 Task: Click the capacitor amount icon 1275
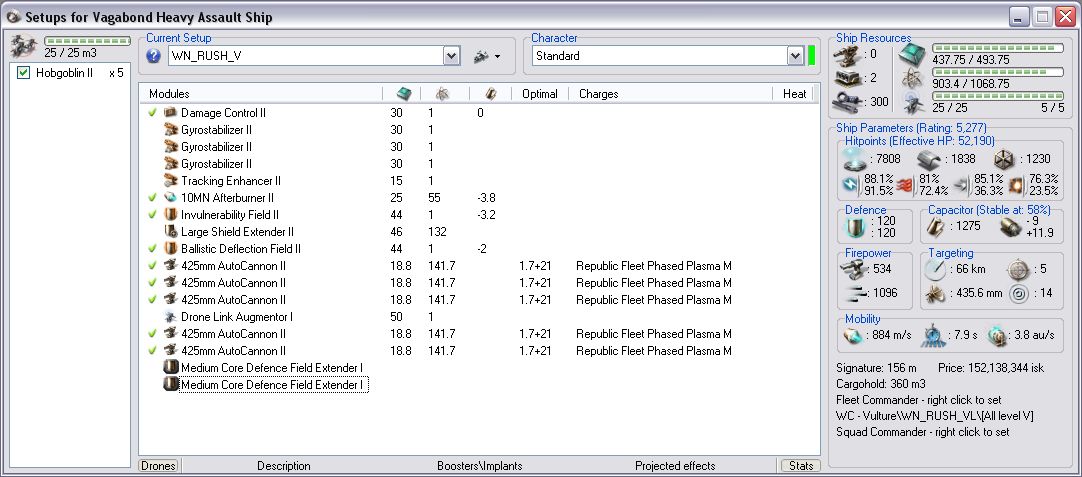point(936,226)
